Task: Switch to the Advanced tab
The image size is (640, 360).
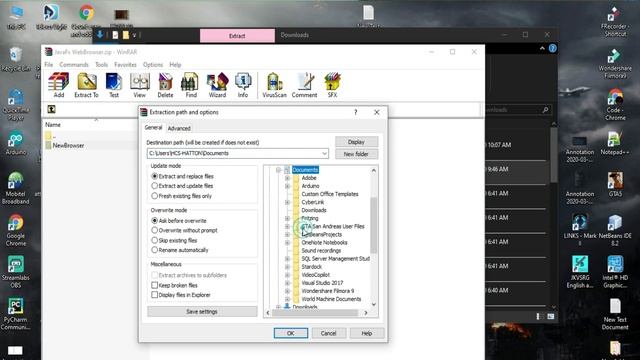Action: click(179, 128)
